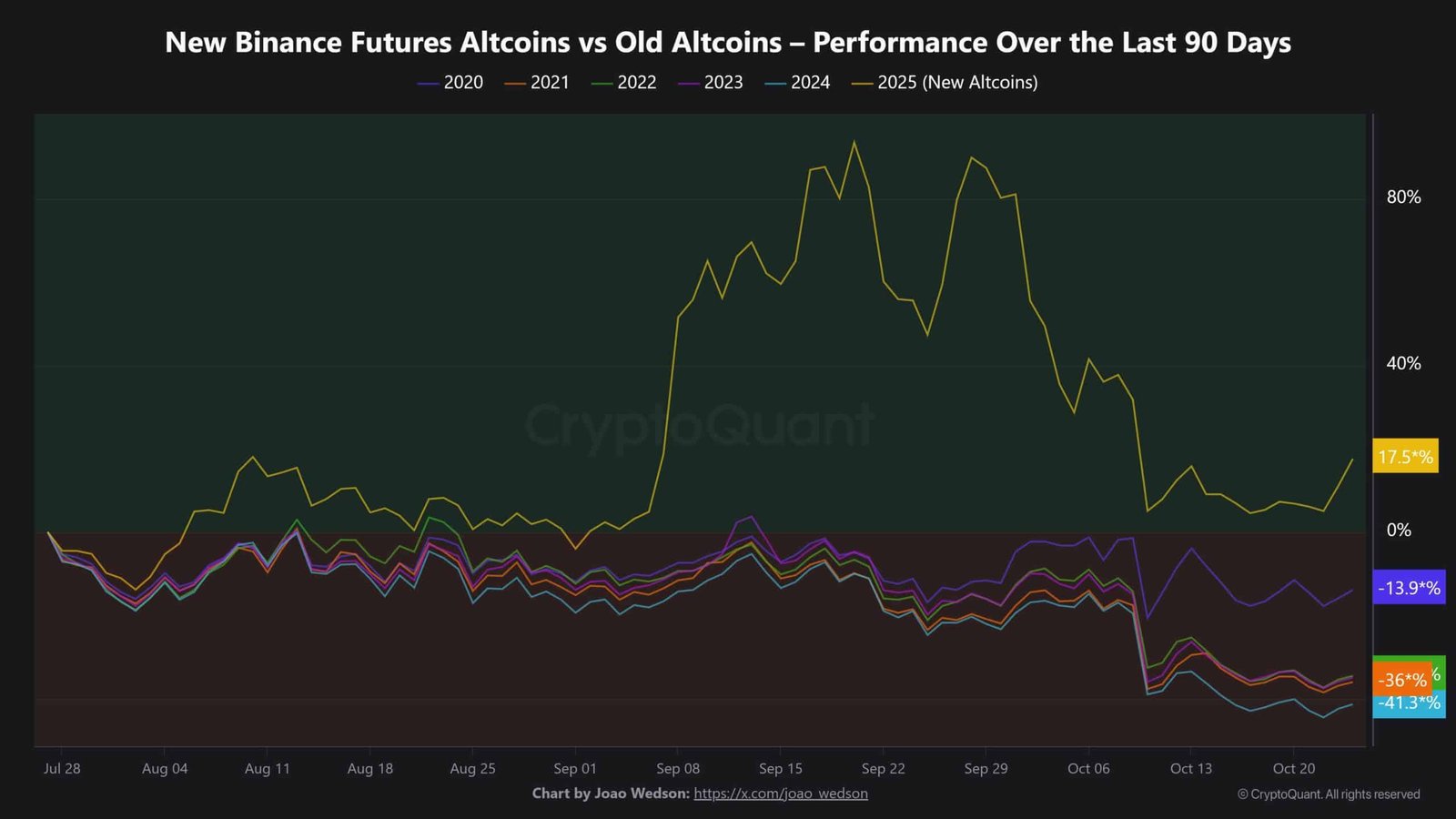Click the -41.3% blue value label

click(x=1409, y=703)
